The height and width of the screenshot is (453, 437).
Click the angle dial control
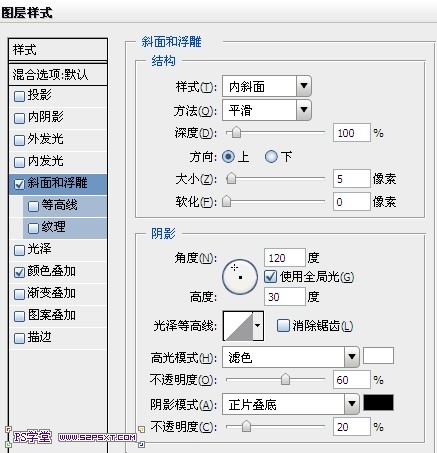tap(240, 277)
